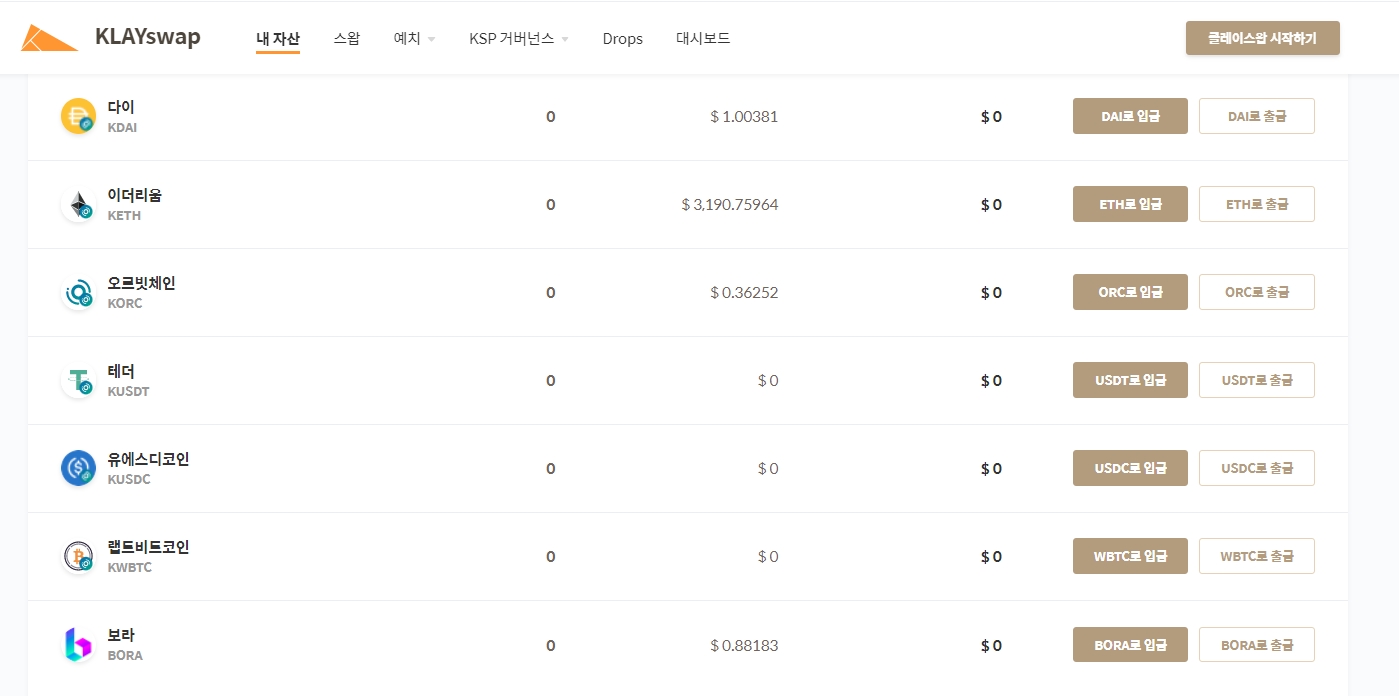Expand the KSP 거버넌스 dropdown menu
The height and width of the screenshot is (696, 1399).
click(x=518, y=39)
